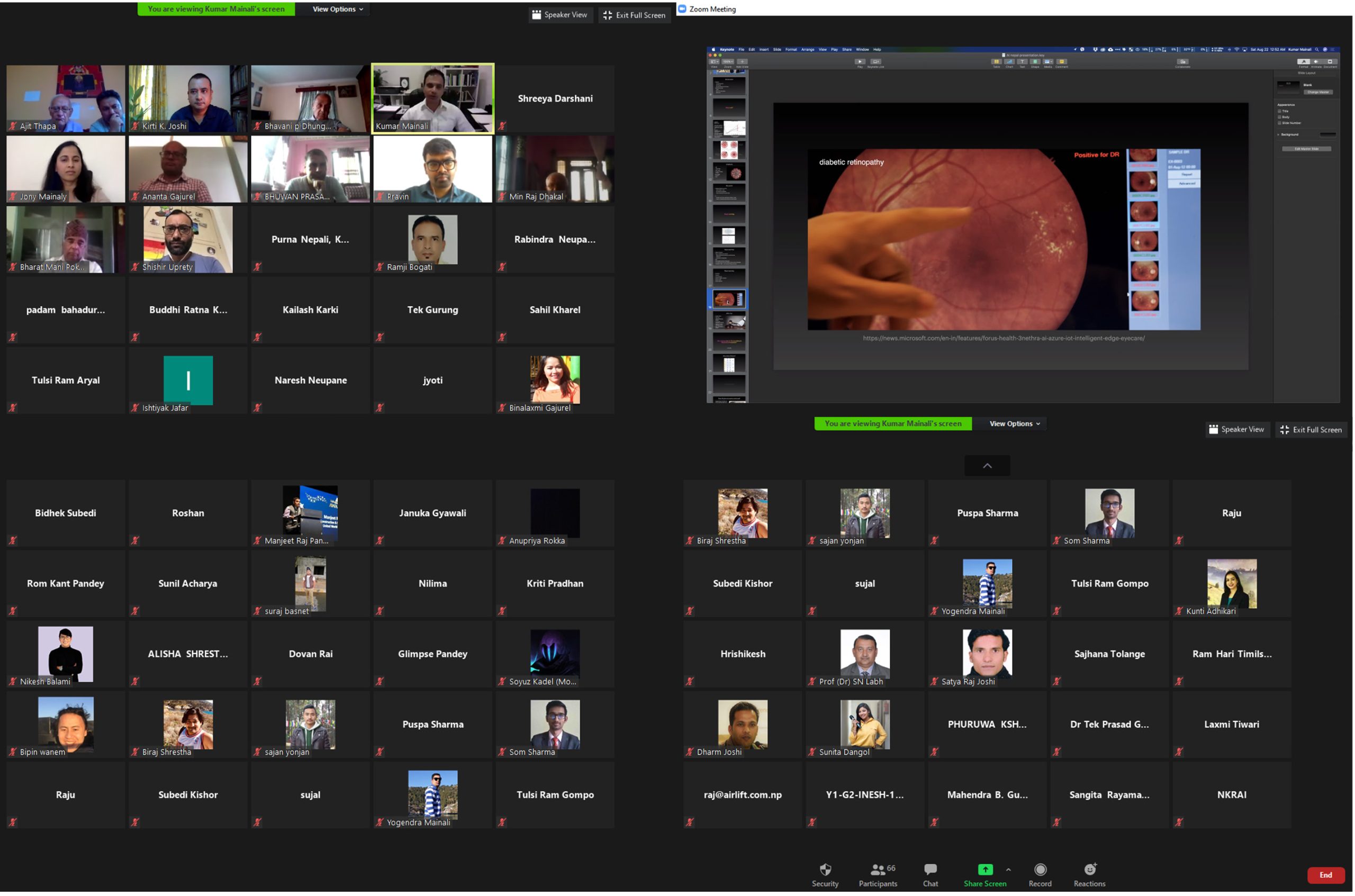Screen dimensions: 1355x896
Task: Open the Reactions smiley icon
Action: (1089, 870)
